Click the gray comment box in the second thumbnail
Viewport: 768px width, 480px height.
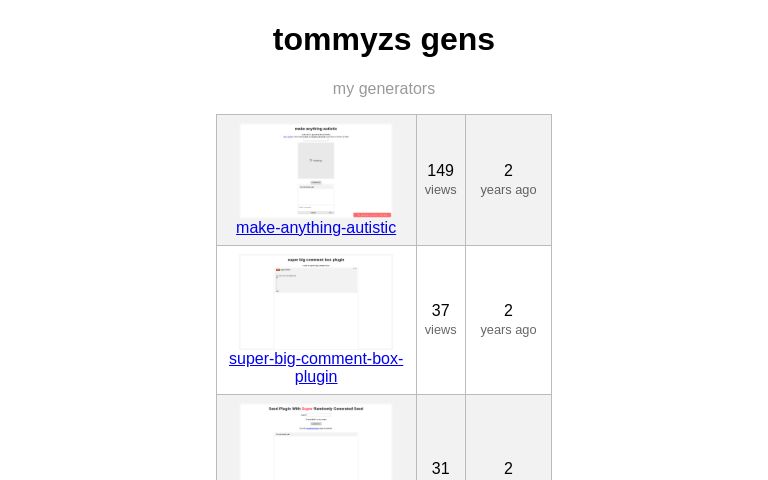click(316, 280)
